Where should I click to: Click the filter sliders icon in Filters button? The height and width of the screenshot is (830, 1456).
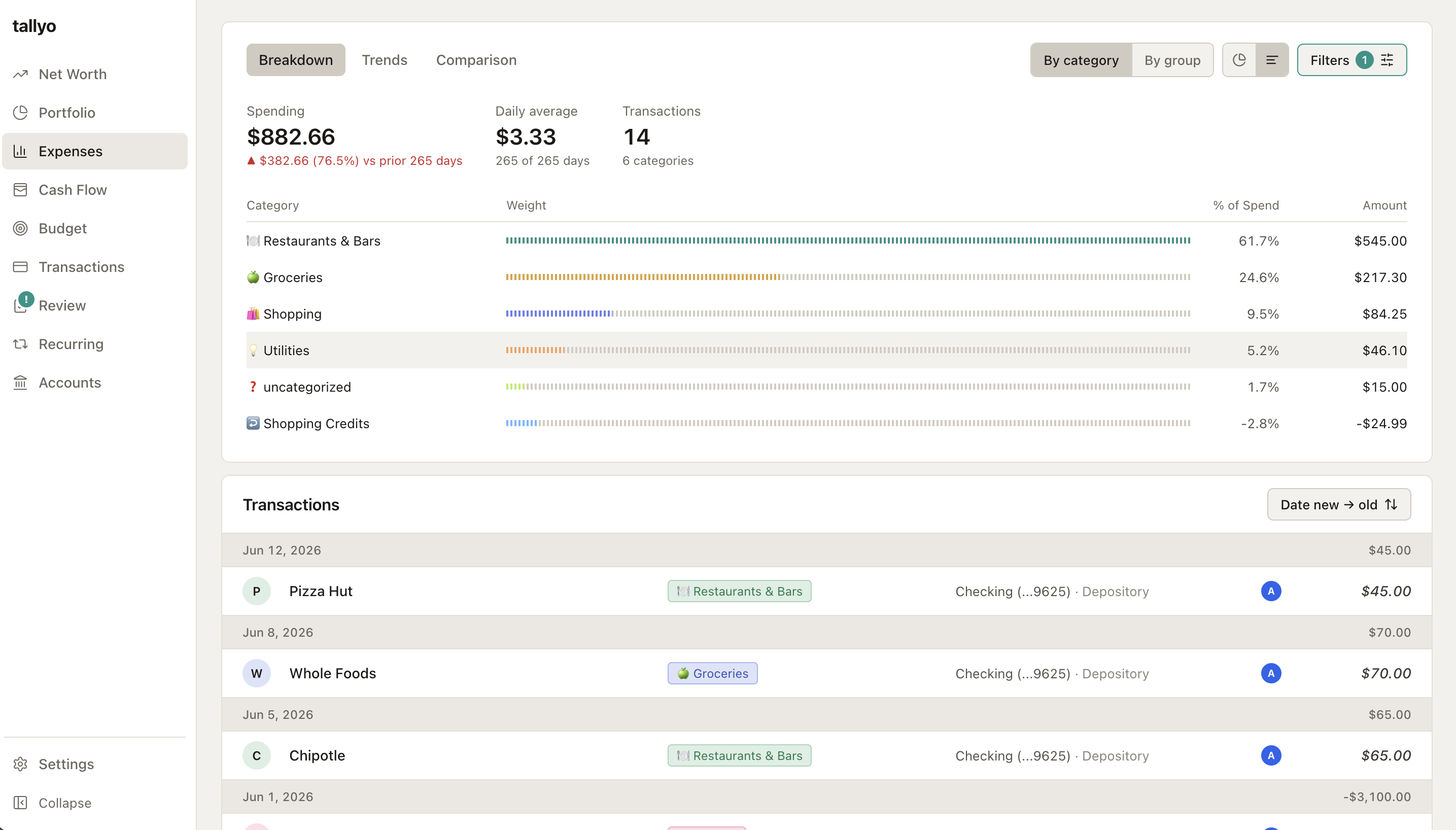pyautogui.click(x=1387, y=60)
